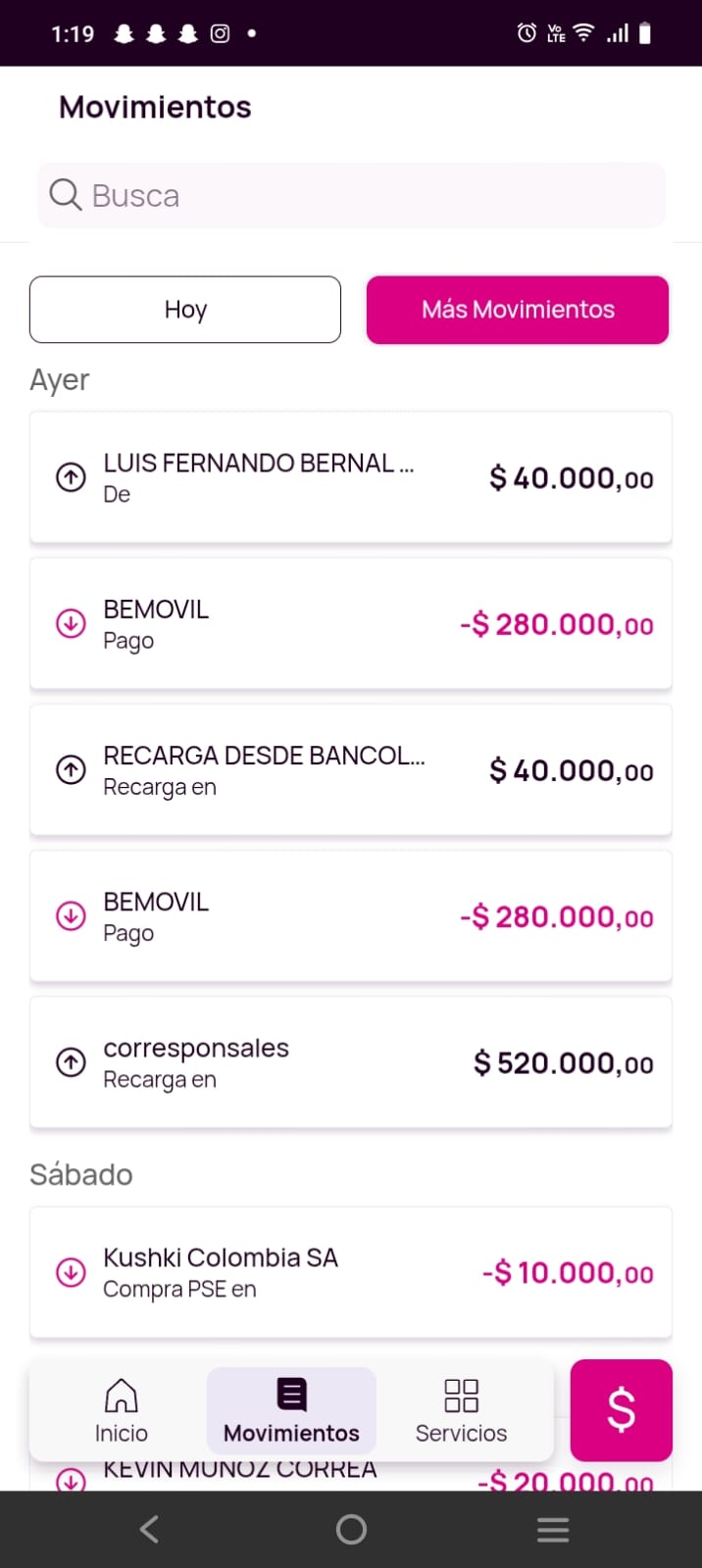Open the $520.000 corresponsales recharge entry
The height and width of the screenshot is (1568, 702).
(x=351, y=1062)
